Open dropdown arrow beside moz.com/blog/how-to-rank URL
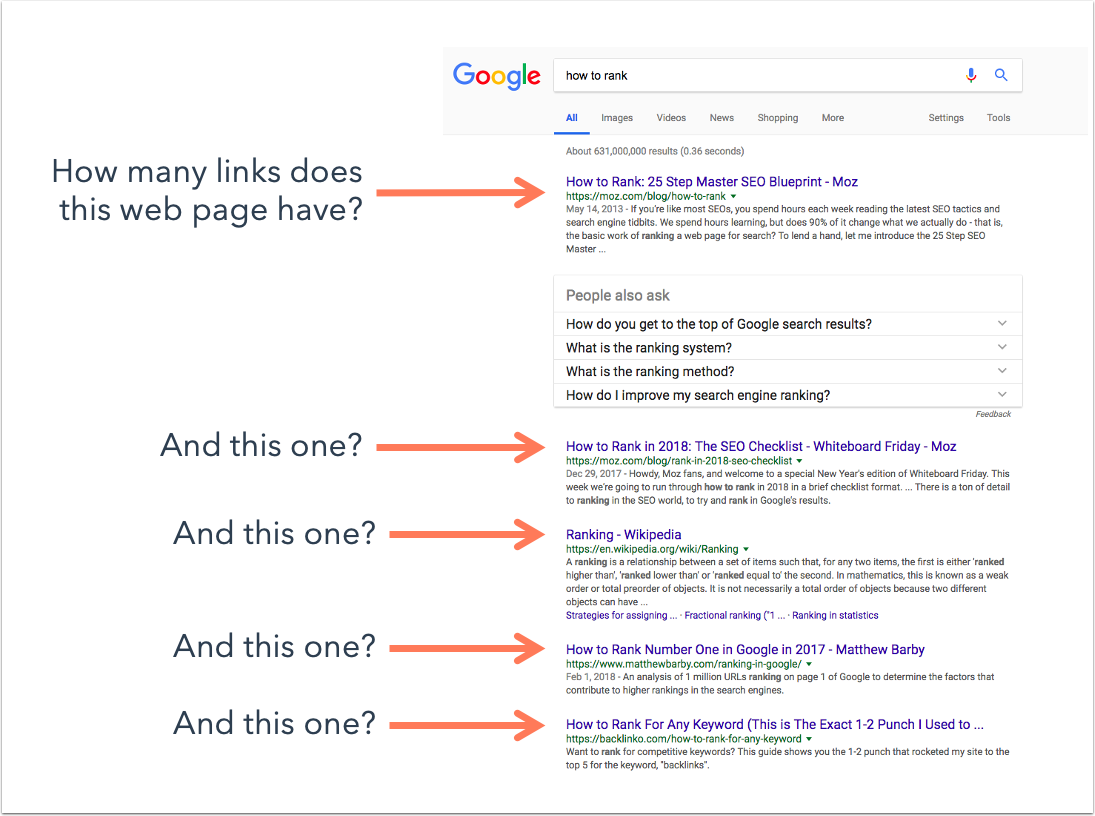1095x816 pixels. click(x=733, y=196)
